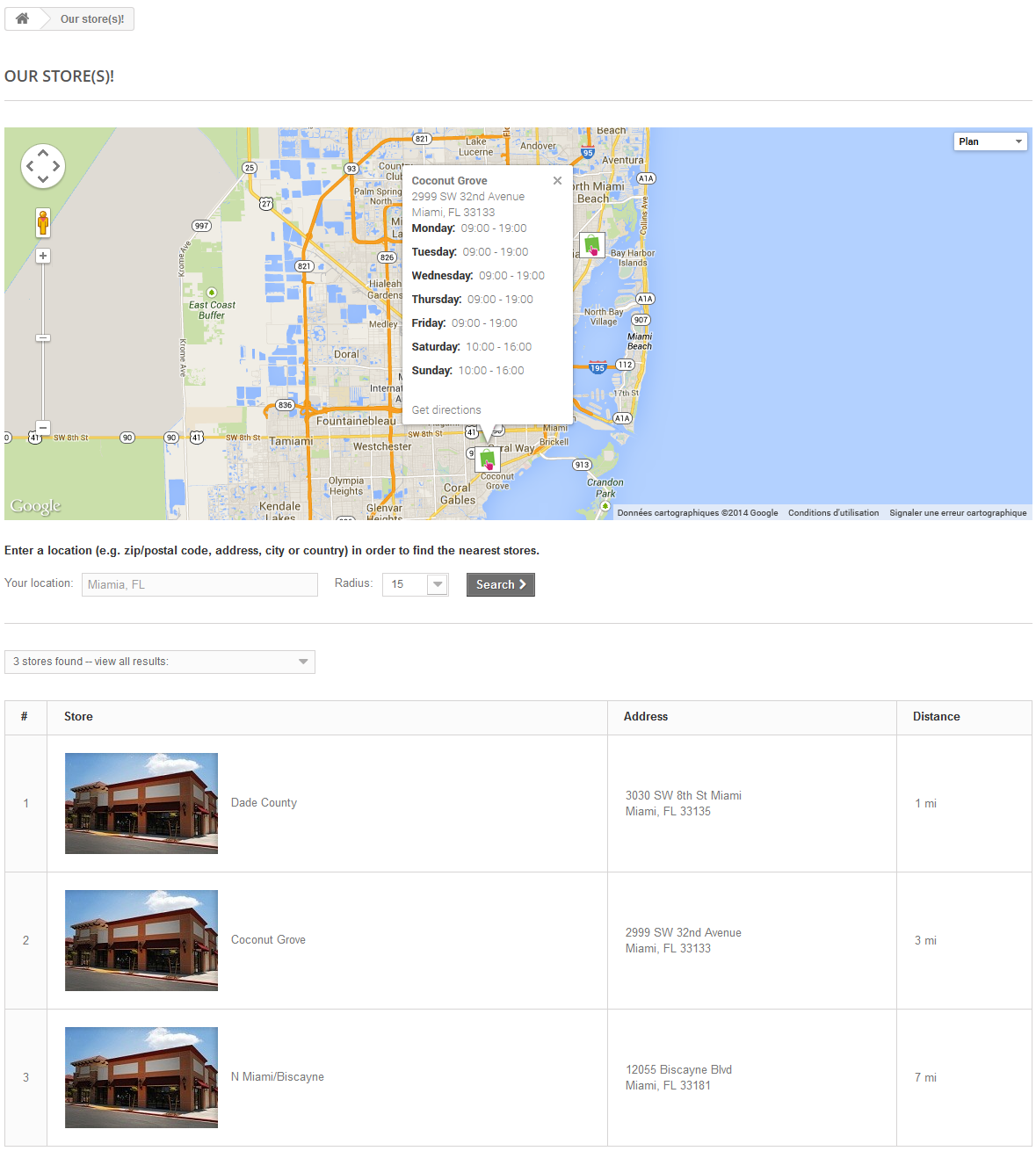
Task: Click the East Coast Buffer park marker
Action: click(212, 293)
